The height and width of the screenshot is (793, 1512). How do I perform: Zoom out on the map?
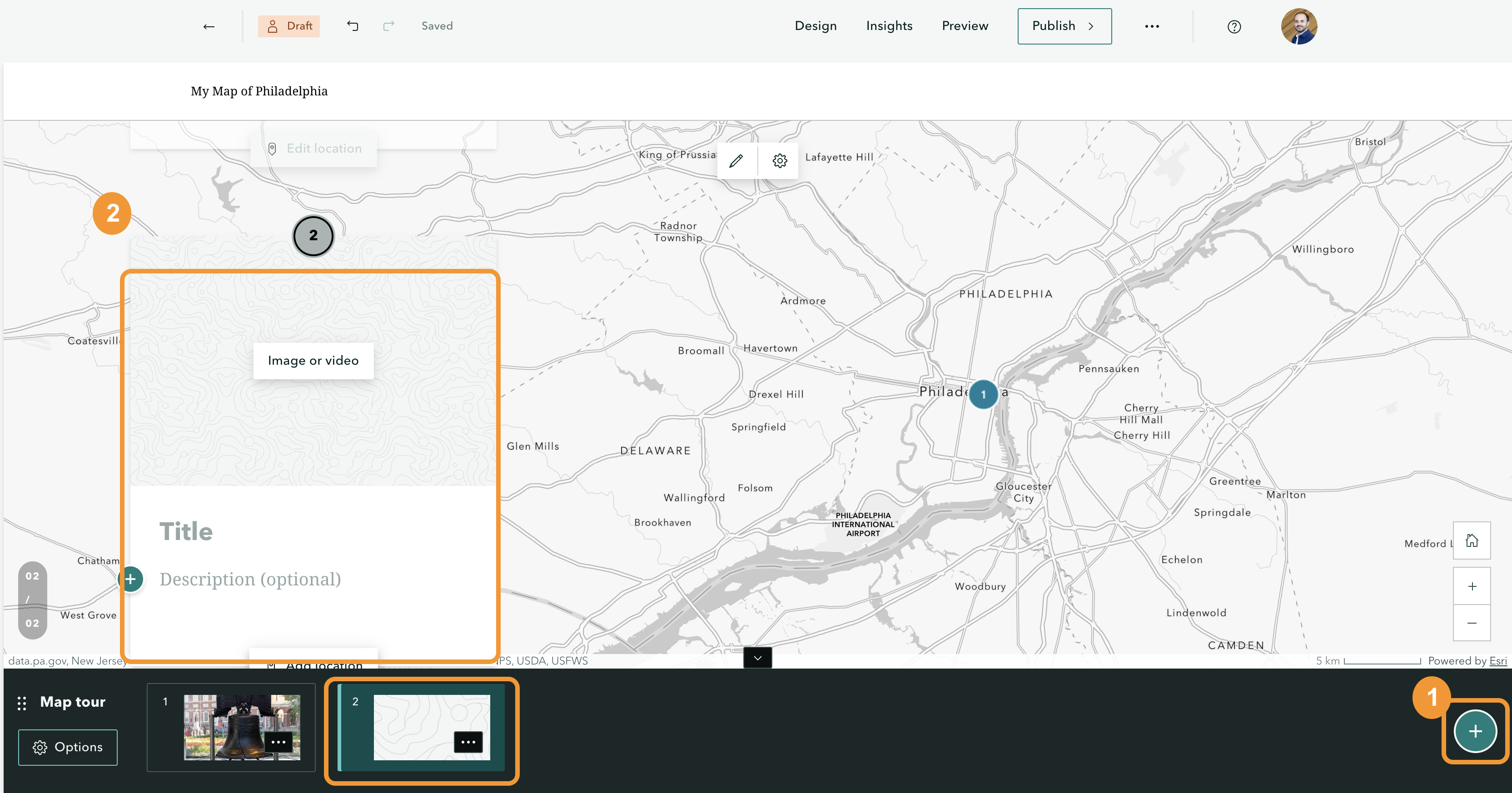(x=1472, y=623)
